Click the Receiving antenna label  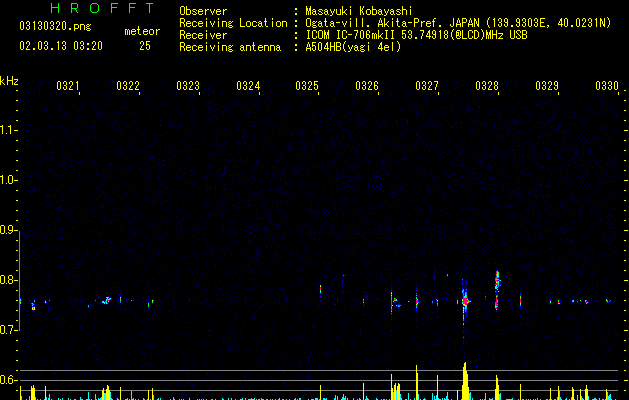point(230,47)
